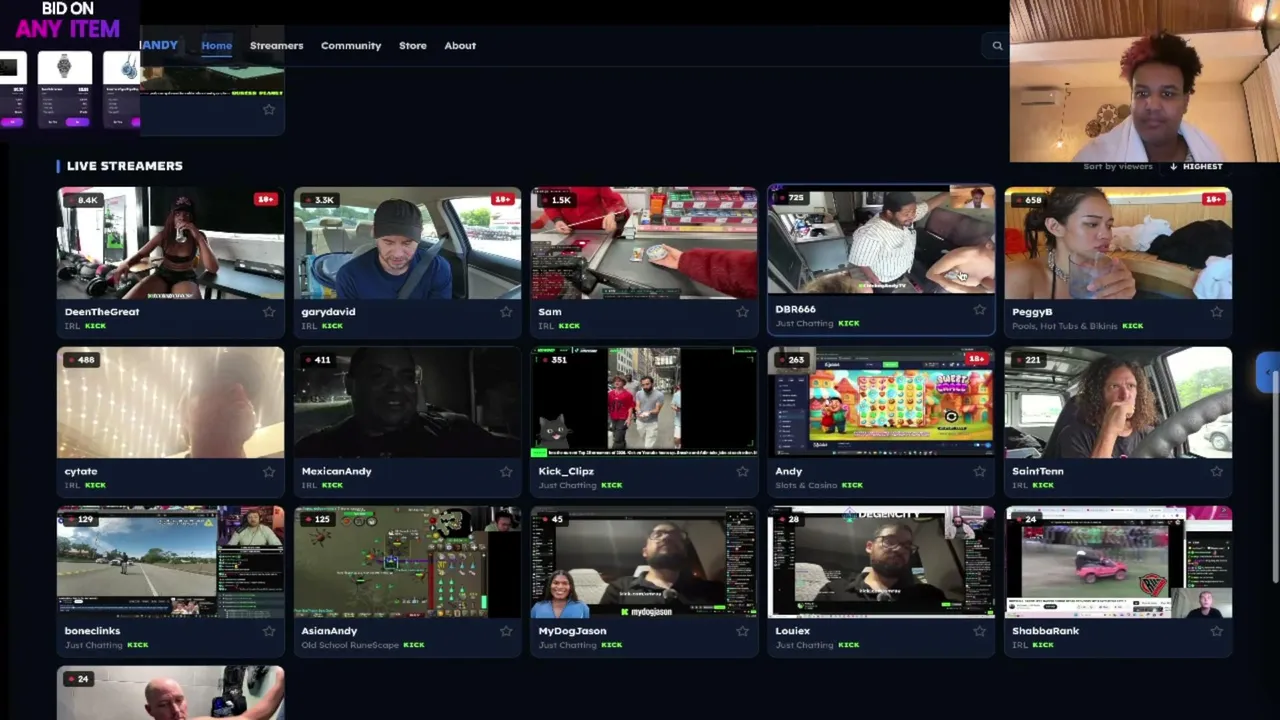Expand the blue side panel tab on the right edge
The image size is (1280, 720).
click(1267, 373)
